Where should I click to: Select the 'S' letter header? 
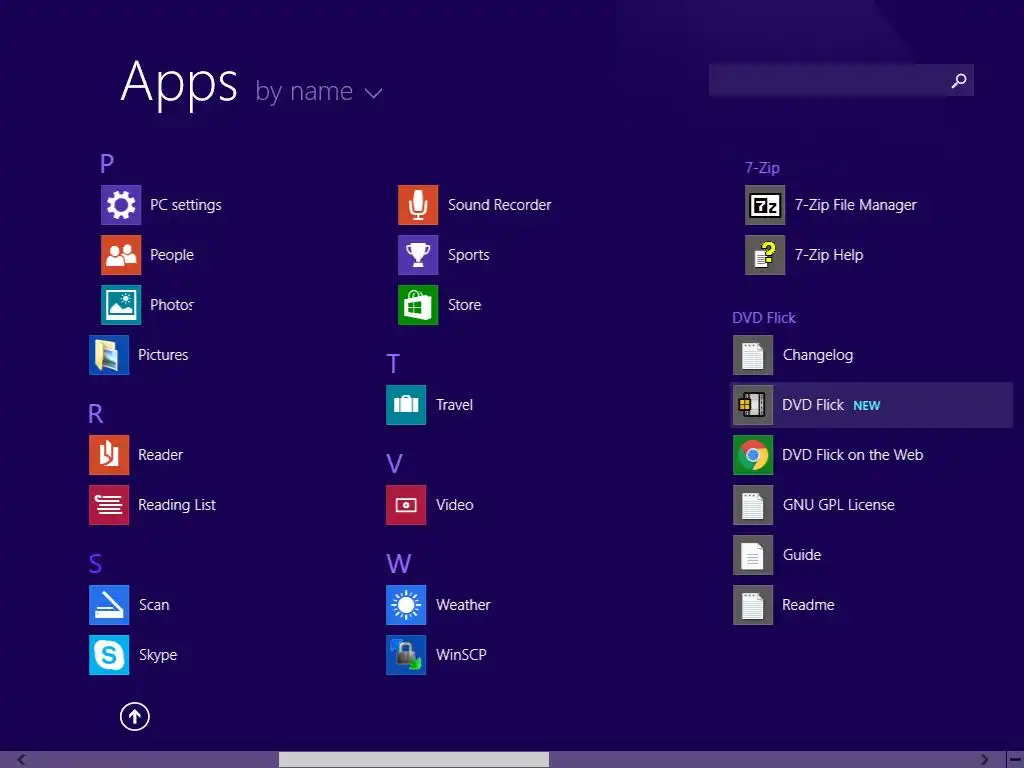click(95, 564)
